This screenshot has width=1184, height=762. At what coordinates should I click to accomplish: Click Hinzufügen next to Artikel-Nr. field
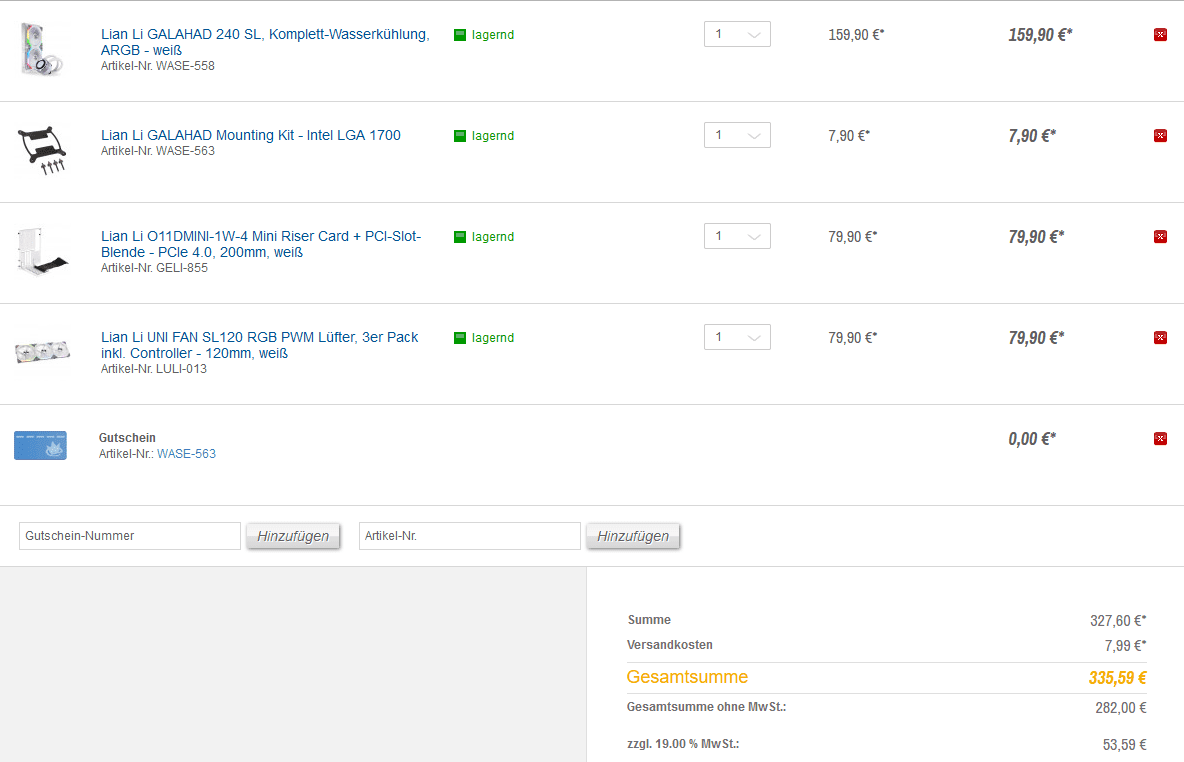pyautogui.click(x=633, y=536)
